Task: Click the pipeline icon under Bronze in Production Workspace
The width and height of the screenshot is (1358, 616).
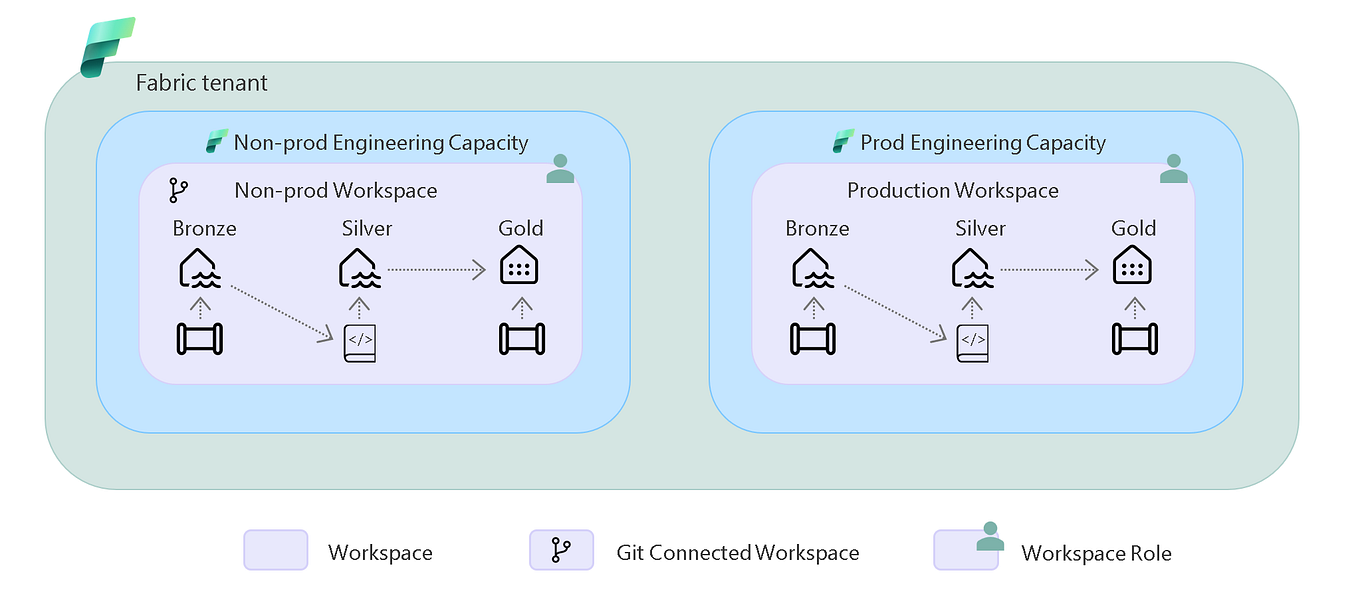Action: (812, 338)
